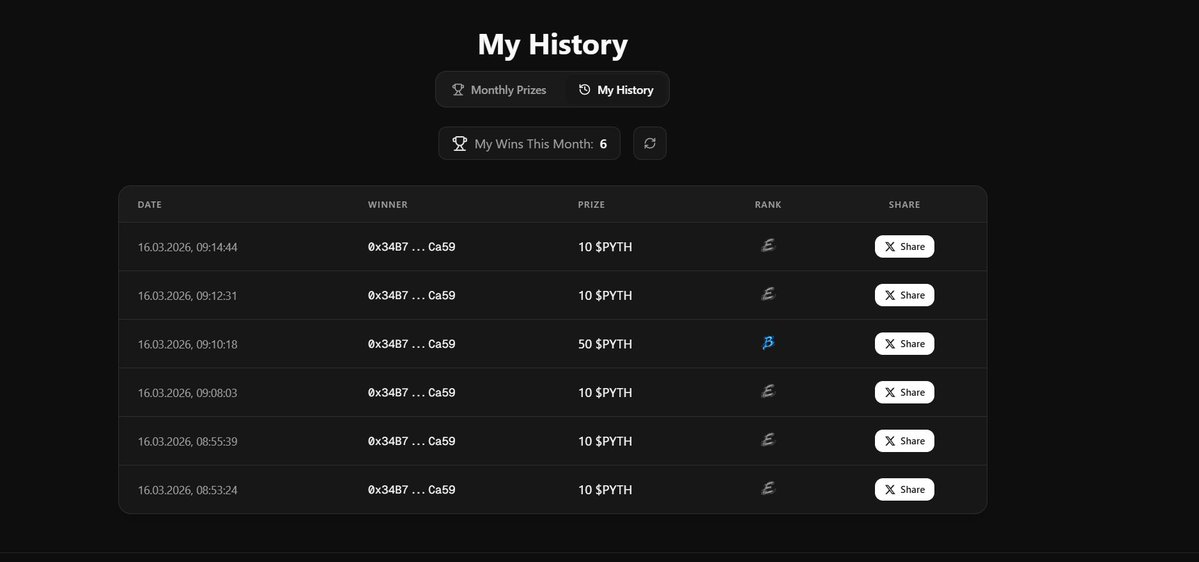Click history clock icon in My History tab

(584, 89)
